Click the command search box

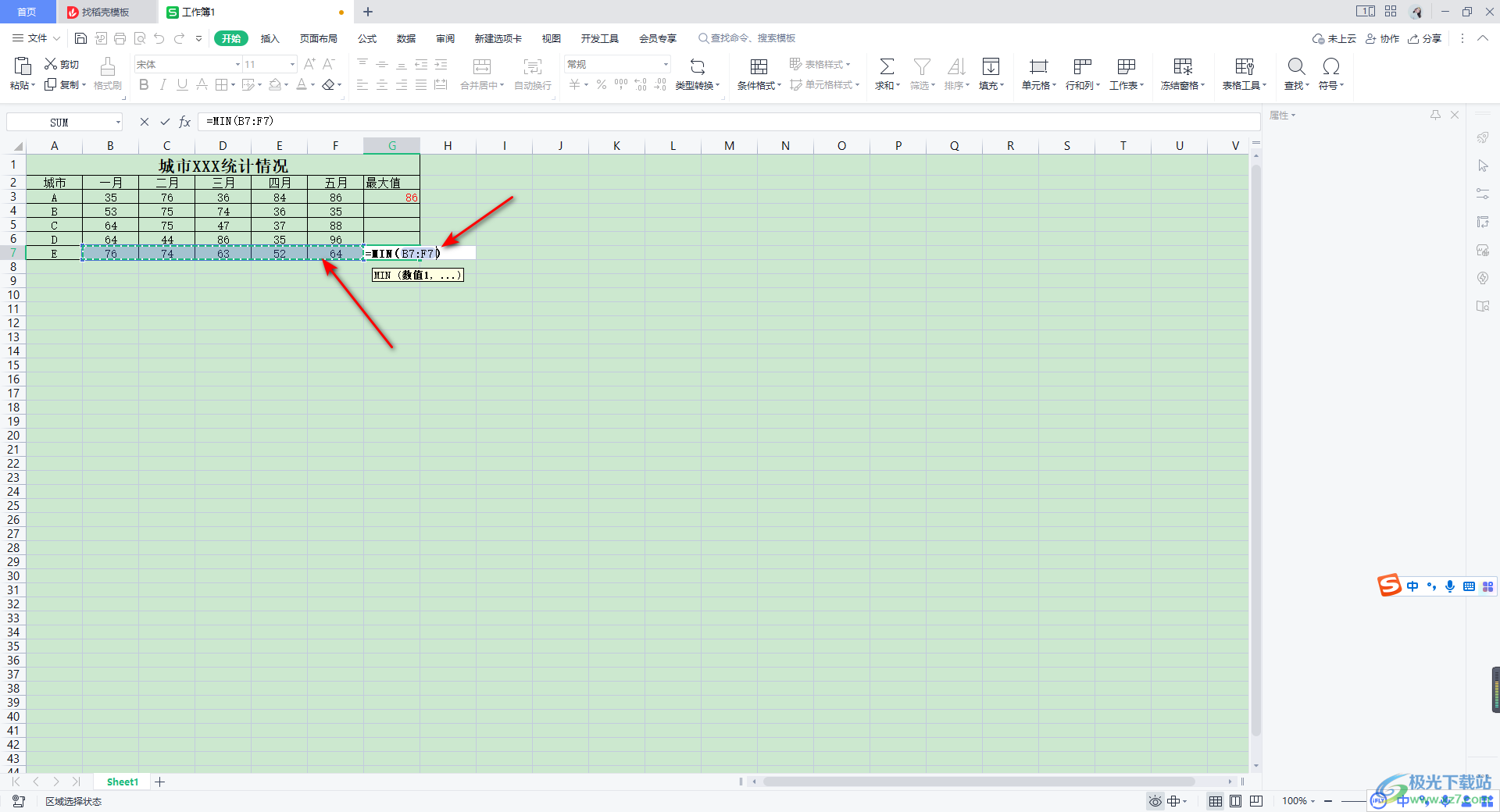click(747, 38)
